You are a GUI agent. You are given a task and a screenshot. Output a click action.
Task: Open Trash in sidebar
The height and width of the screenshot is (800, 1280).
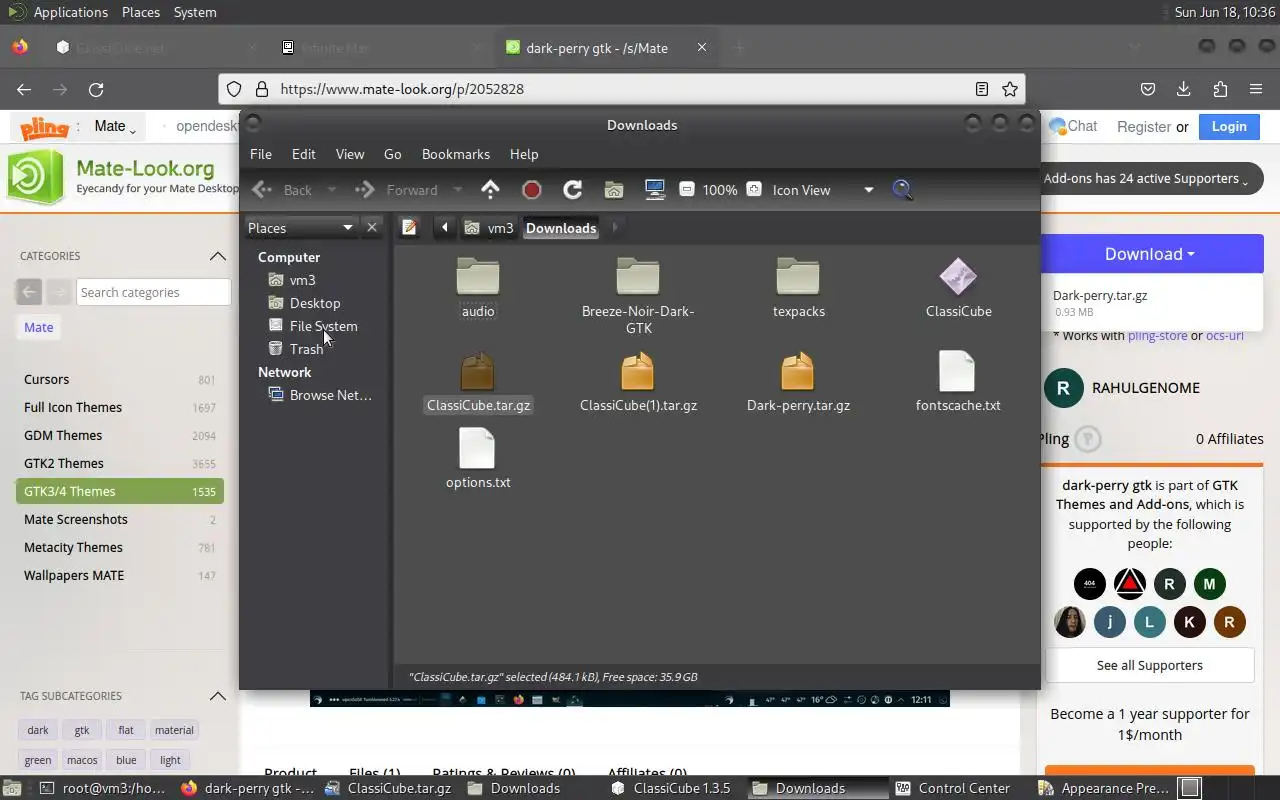point(305,349)
